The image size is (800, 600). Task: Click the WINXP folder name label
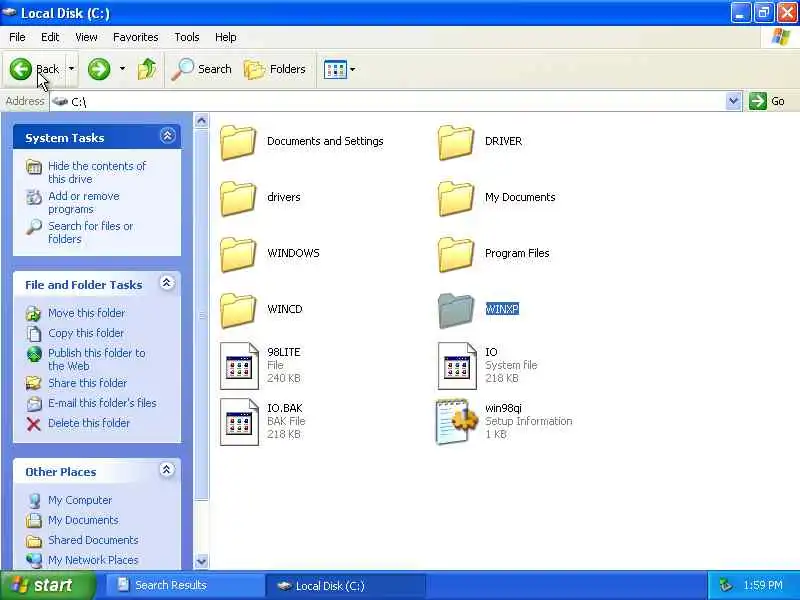(502, 309)
